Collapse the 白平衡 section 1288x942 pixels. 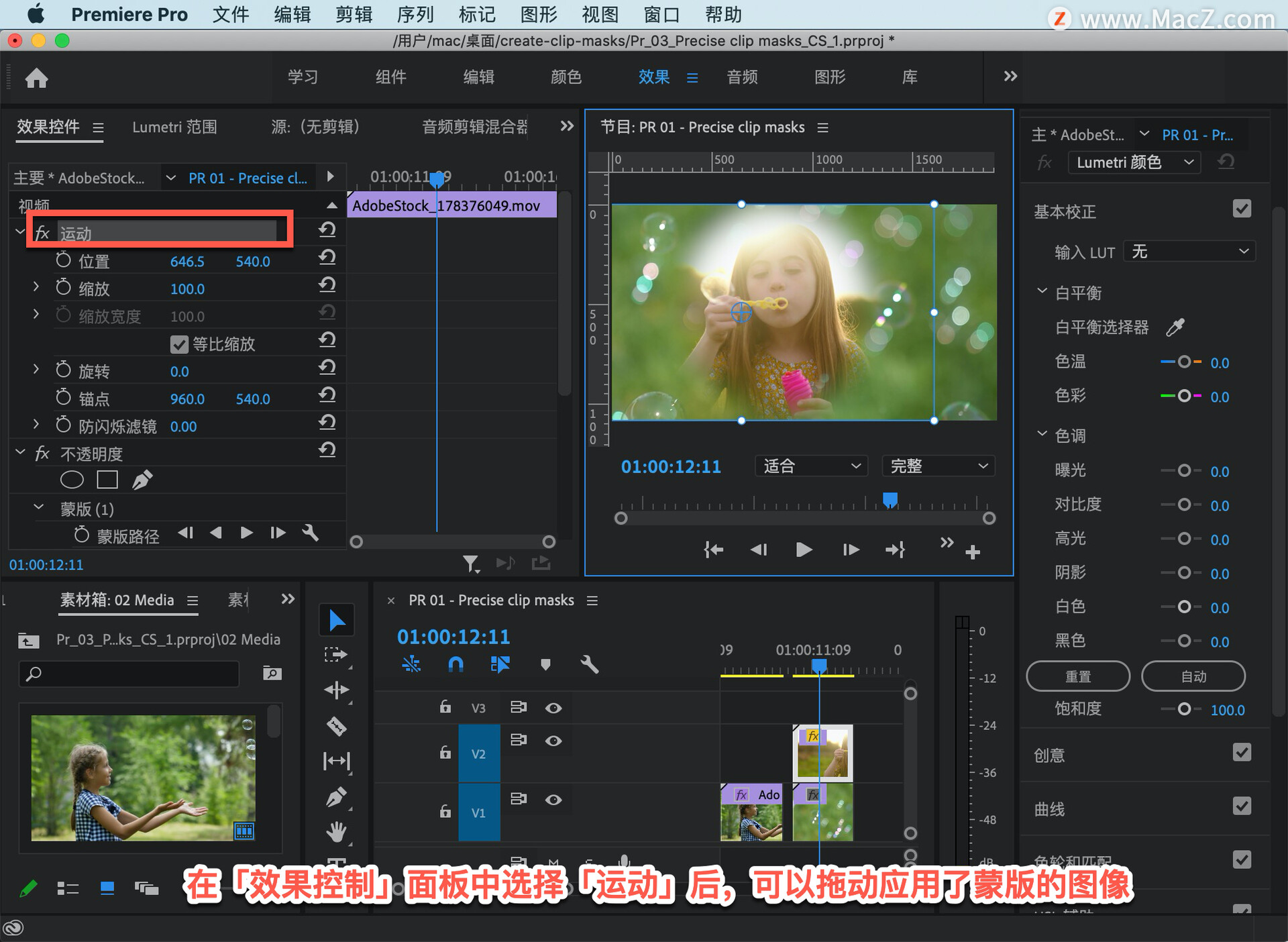[x=1042, y=292]
